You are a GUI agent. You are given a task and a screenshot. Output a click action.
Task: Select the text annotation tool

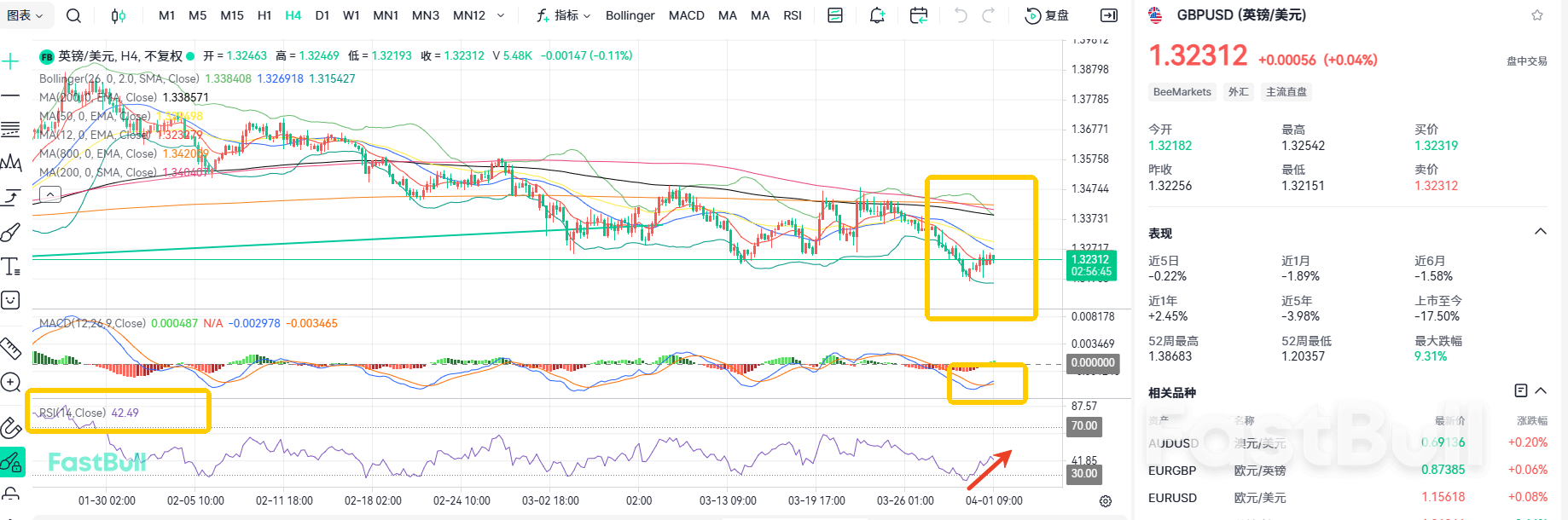[11, 267]
